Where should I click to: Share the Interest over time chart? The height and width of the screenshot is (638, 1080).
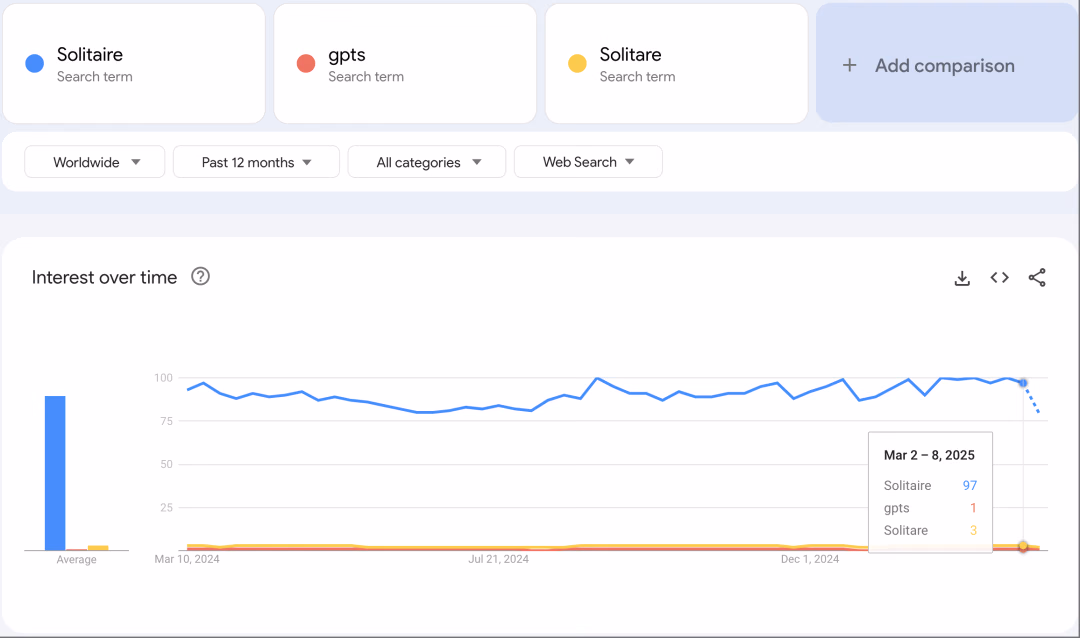point(1037,278)
